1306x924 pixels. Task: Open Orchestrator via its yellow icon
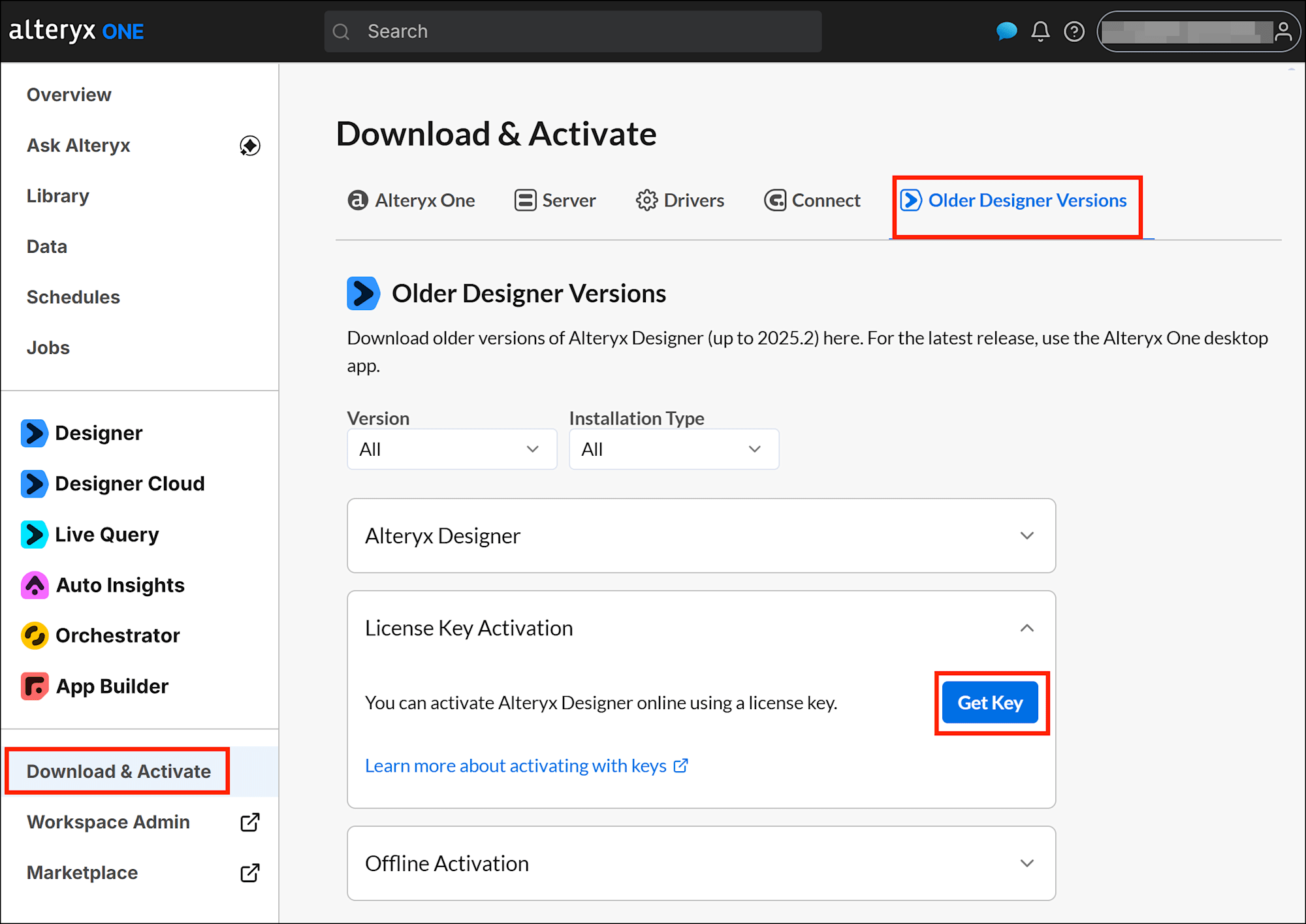[x=35, y=635]
